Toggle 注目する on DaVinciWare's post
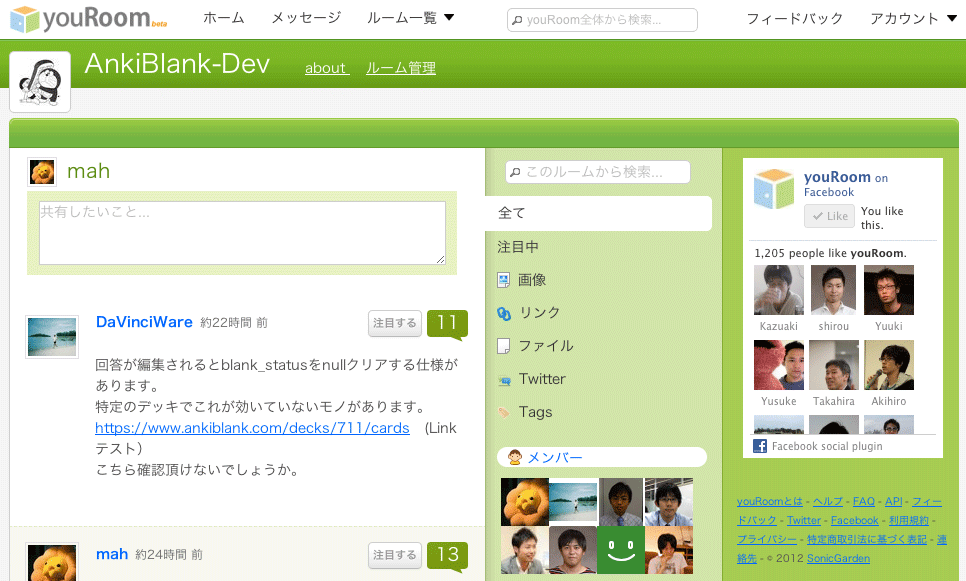The width and height of the screenshot is (966, 581). click(x=395, y=323)
